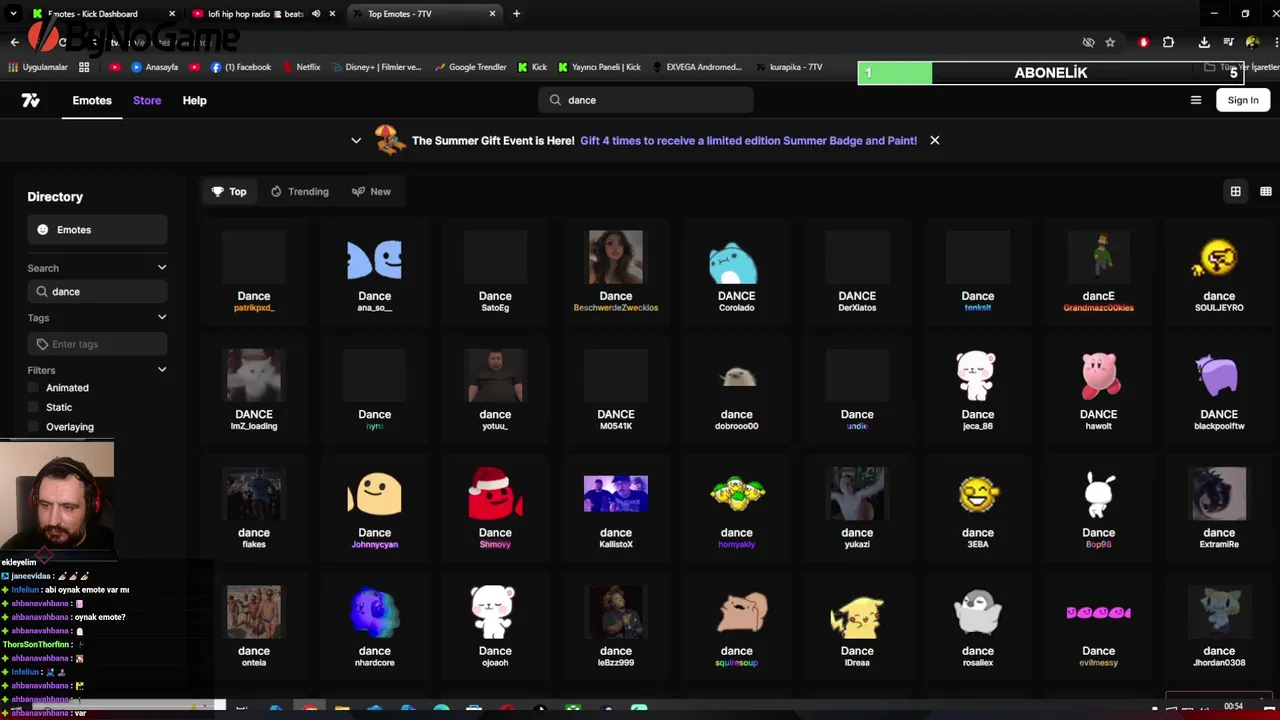Open dance emote by KallistoX
The image size is (1280, 720).
tap(616, 507)
